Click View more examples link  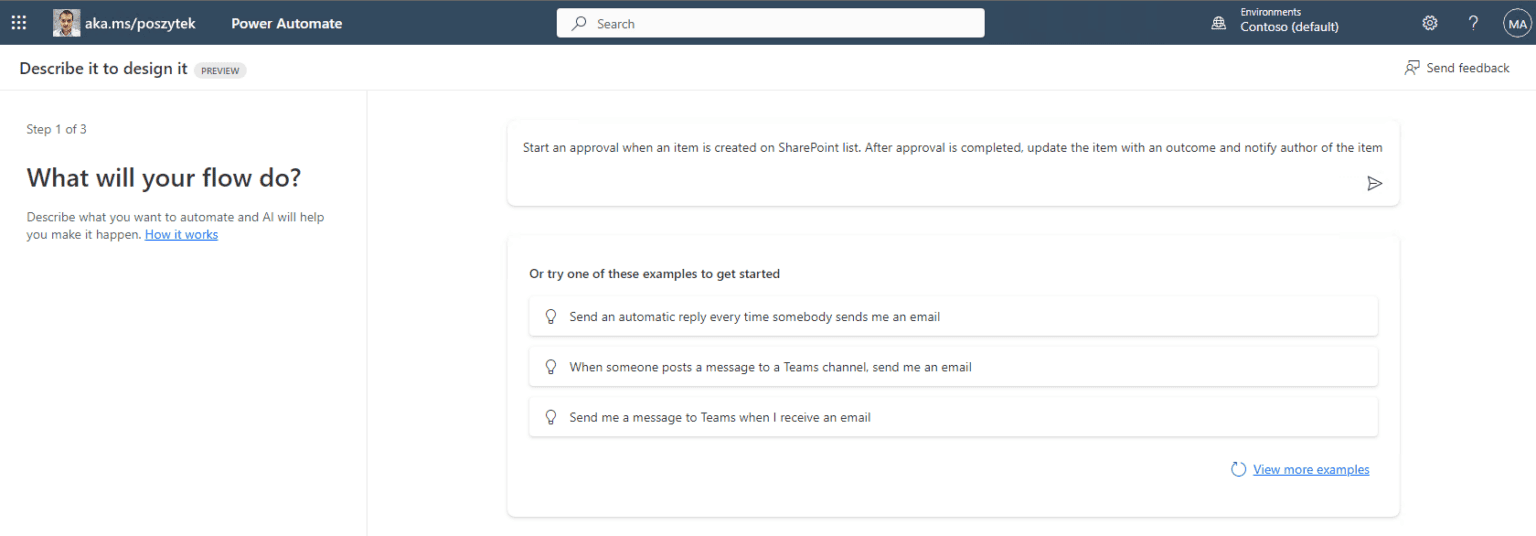click(x=1311, y=469)
